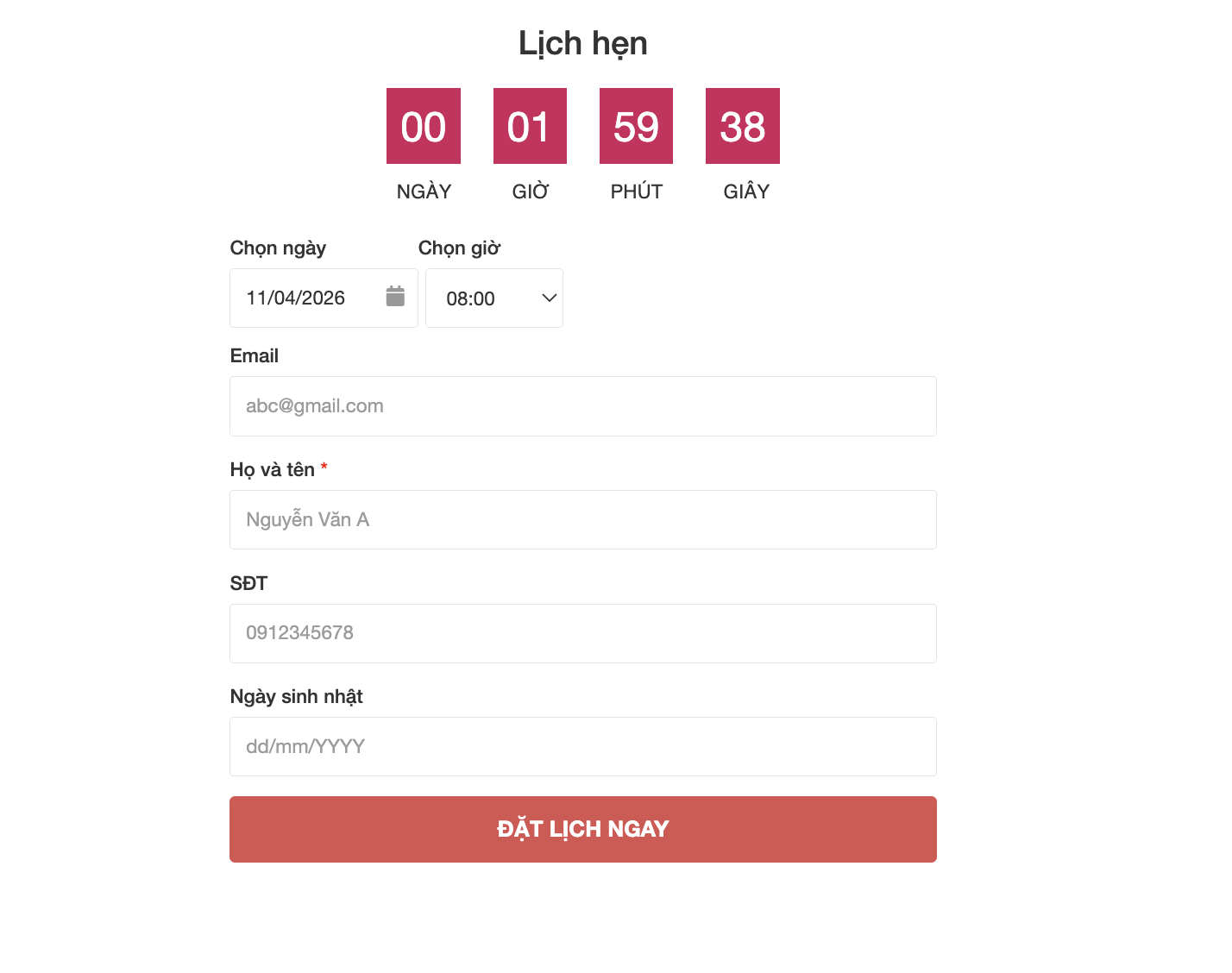Click the countdown box above NGÀY
Image resolution: width=1232 pixels, height=973 pixels.
(423, 126)
